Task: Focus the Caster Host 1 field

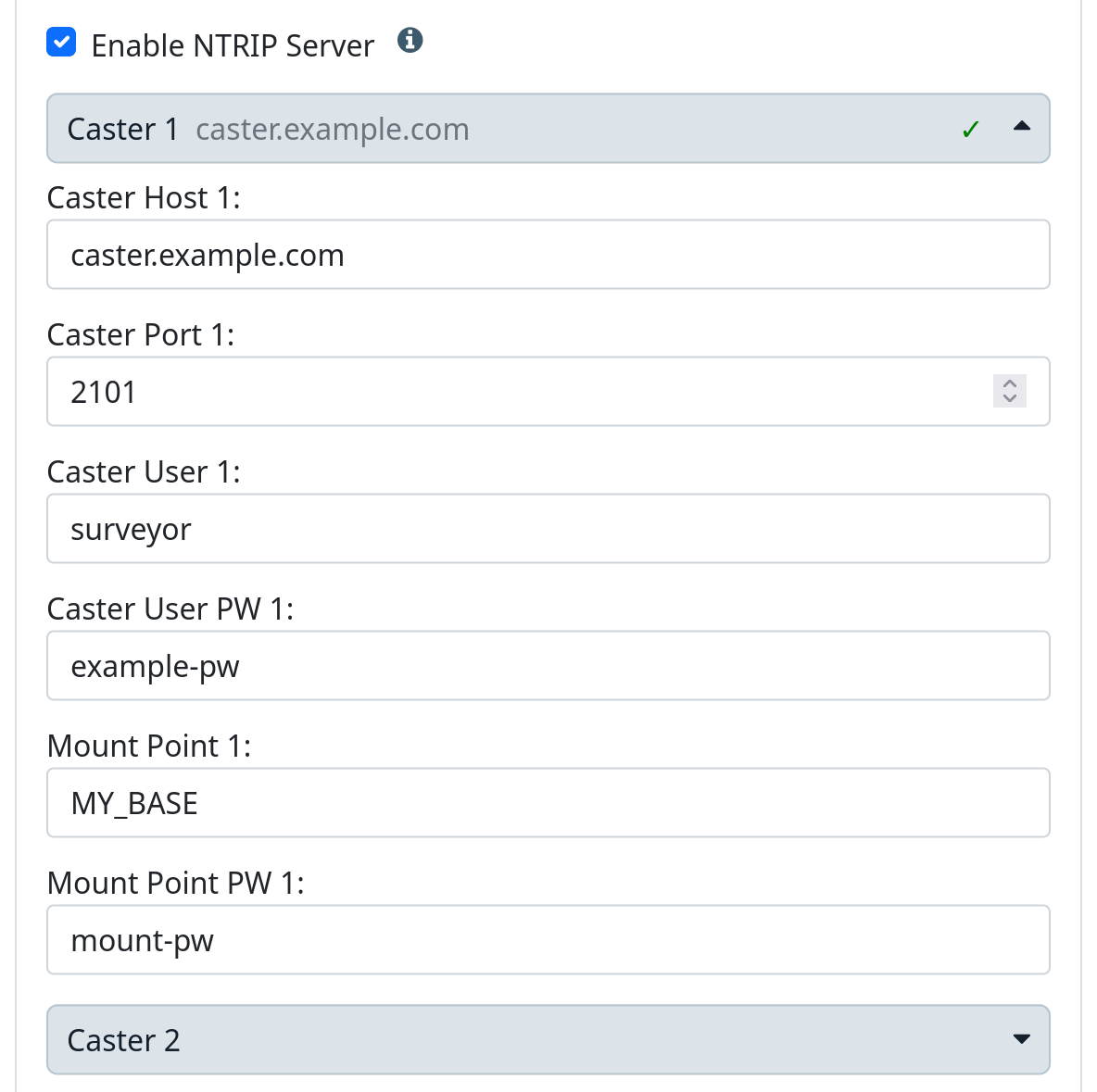Action: coord(548,254)
